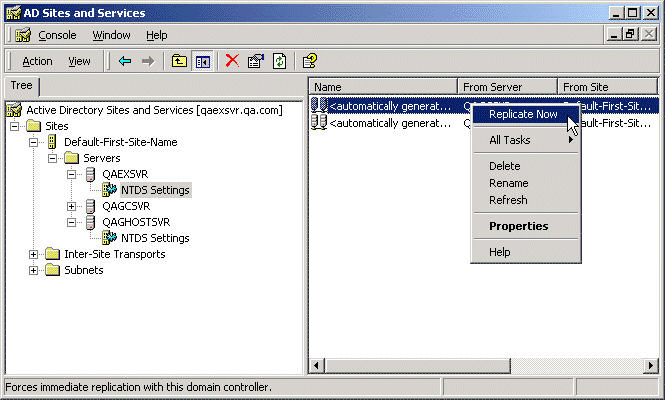
Task: Open the Action menu
Action: click(x=37, y=61)
